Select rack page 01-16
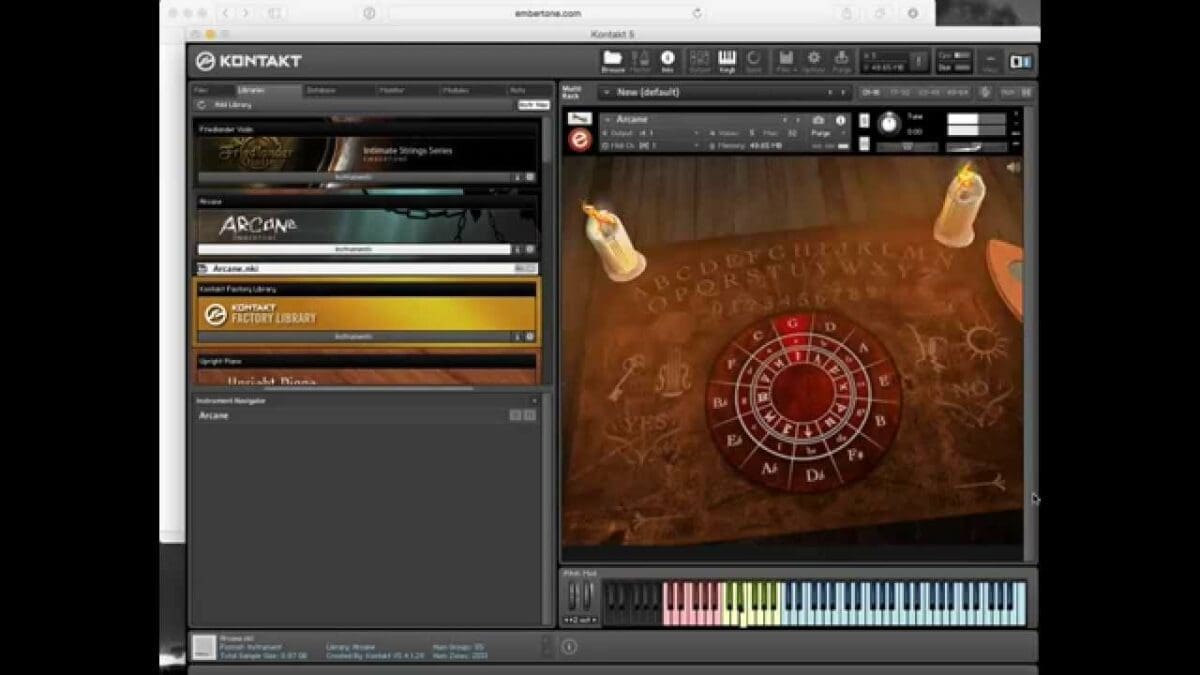This screenshot has width=1200, height=675. point(871,92)
